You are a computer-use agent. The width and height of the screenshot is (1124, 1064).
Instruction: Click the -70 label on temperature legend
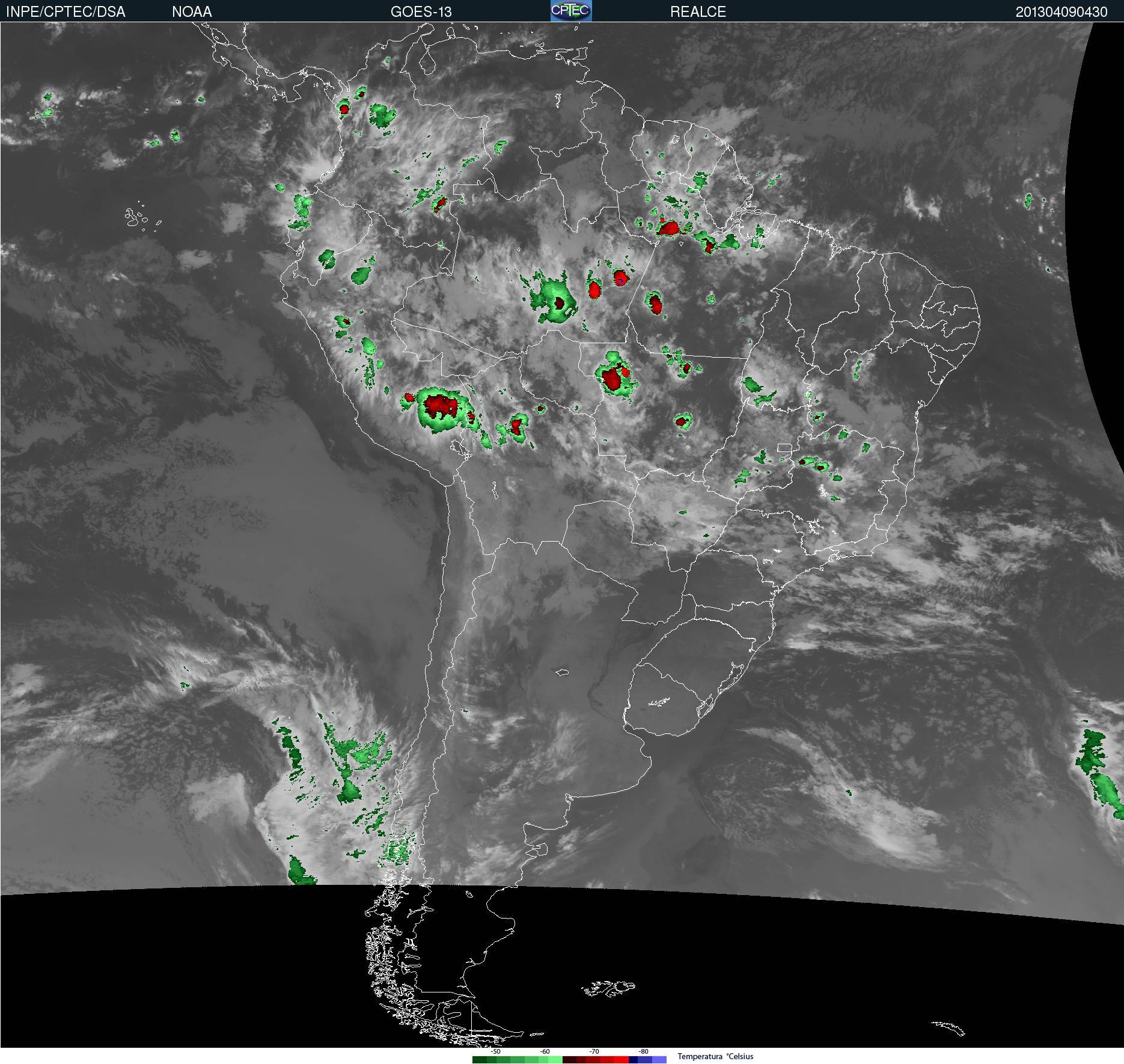point(594,1051)
